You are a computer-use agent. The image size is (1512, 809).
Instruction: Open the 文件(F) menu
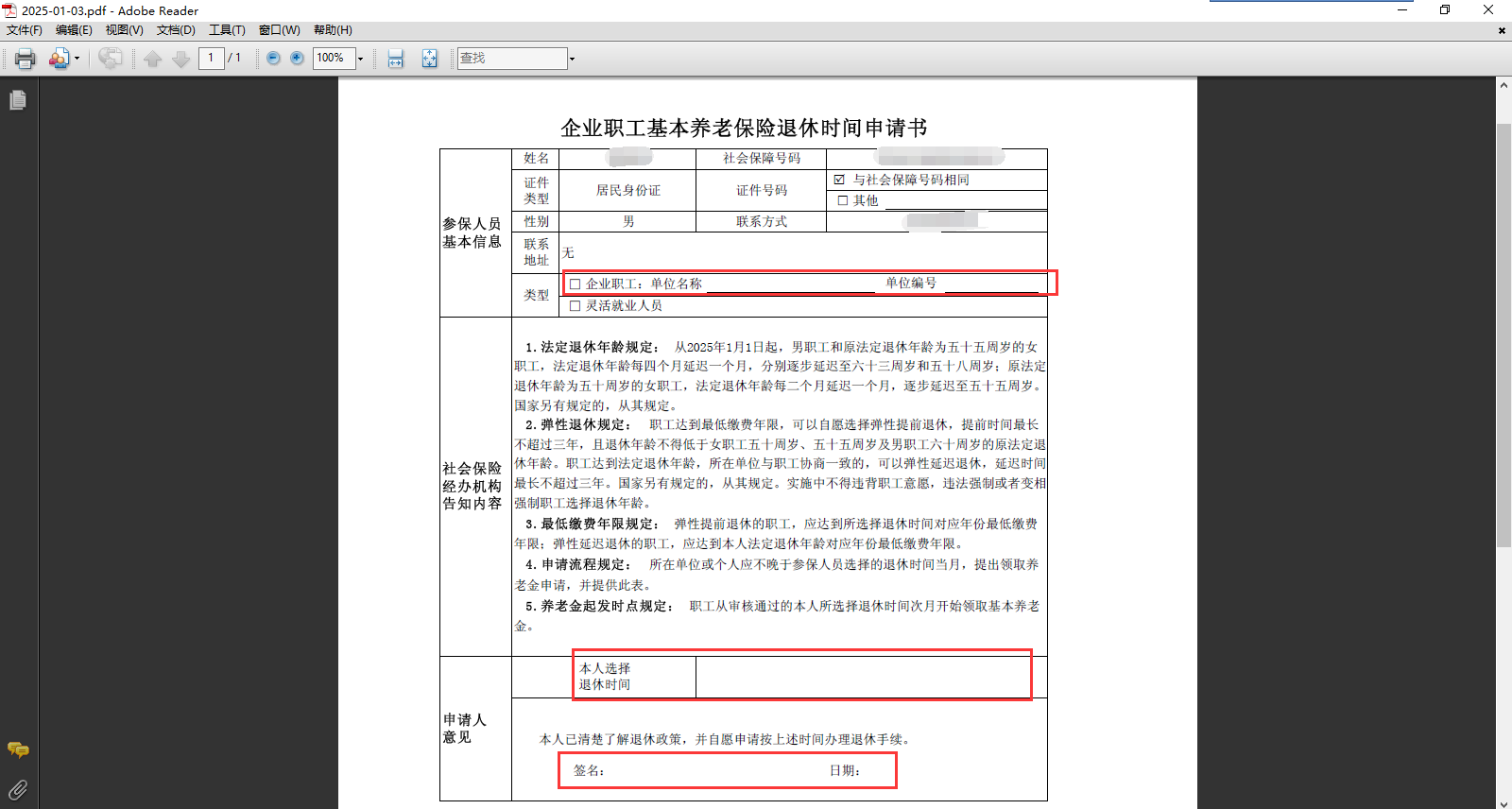coord(25,30)
